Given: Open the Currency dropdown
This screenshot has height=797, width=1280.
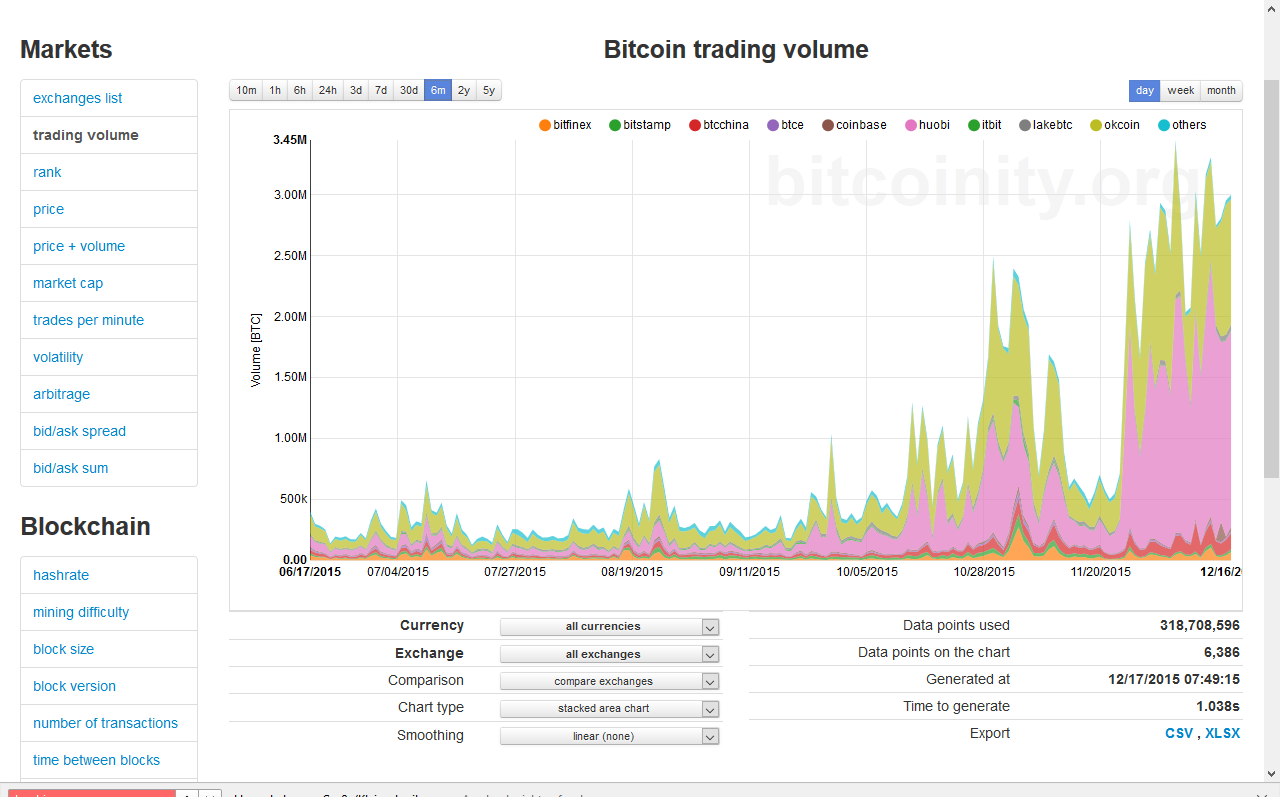Looking at the screenshot, I should point(609,627).
